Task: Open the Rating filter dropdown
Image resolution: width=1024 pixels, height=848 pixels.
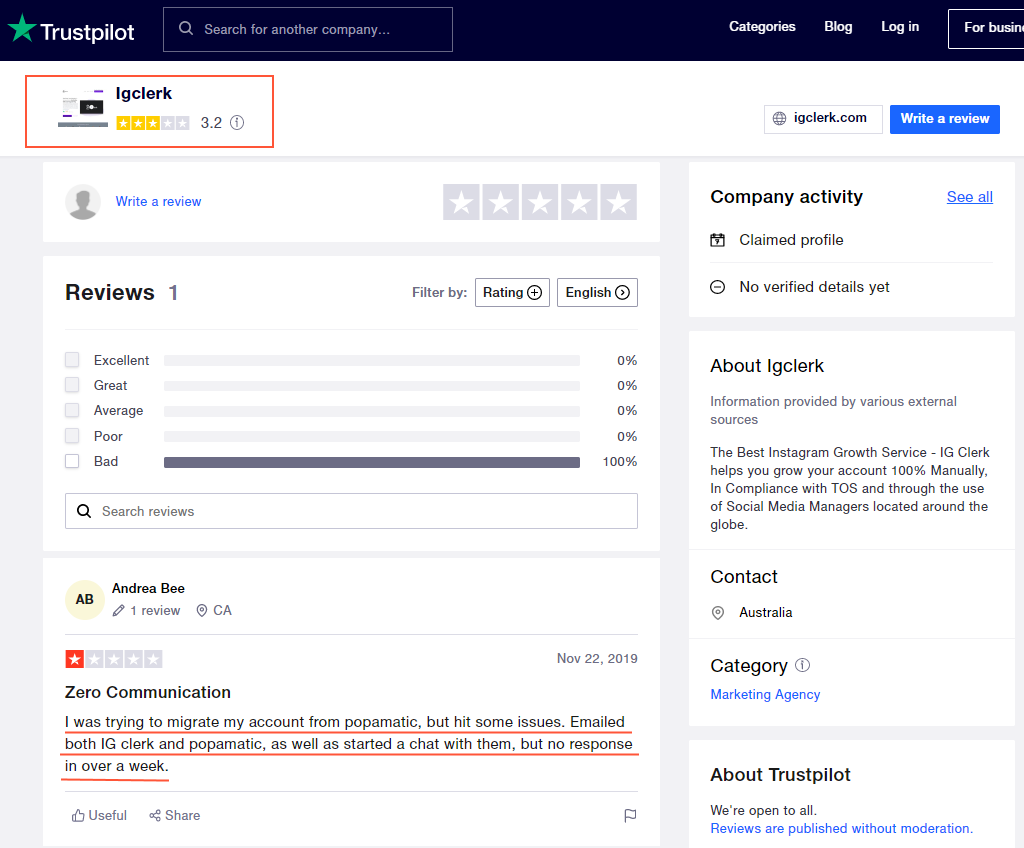Action: (x=512, y=292)
